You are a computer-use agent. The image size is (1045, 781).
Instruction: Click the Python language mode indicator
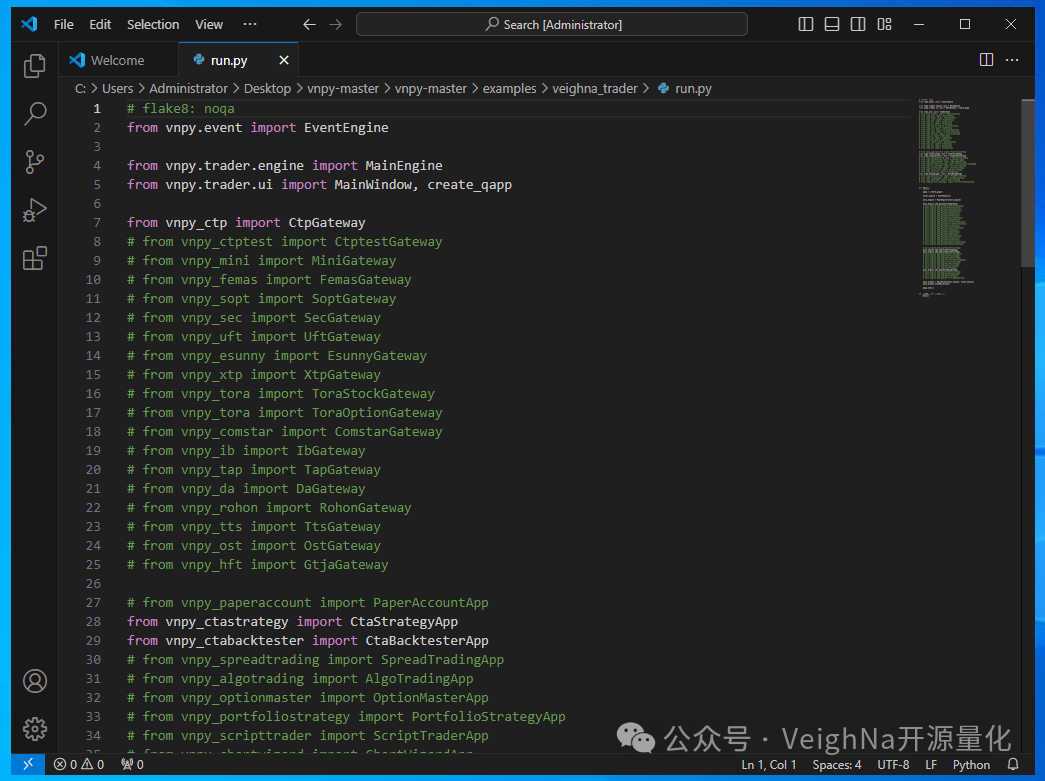click(x=971, y=764)
